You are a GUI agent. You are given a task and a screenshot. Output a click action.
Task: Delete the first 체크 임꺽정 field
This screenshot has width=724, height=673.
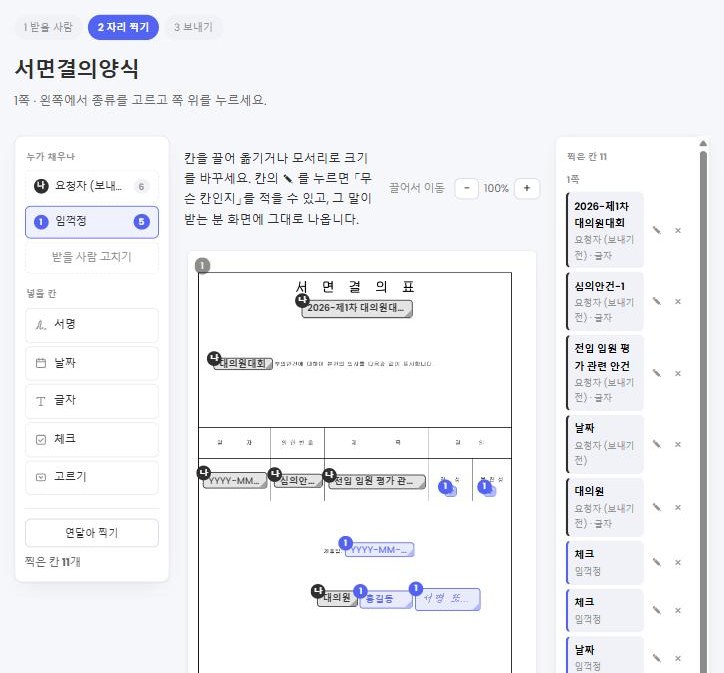pyautogui.click(x=678, y=562)
